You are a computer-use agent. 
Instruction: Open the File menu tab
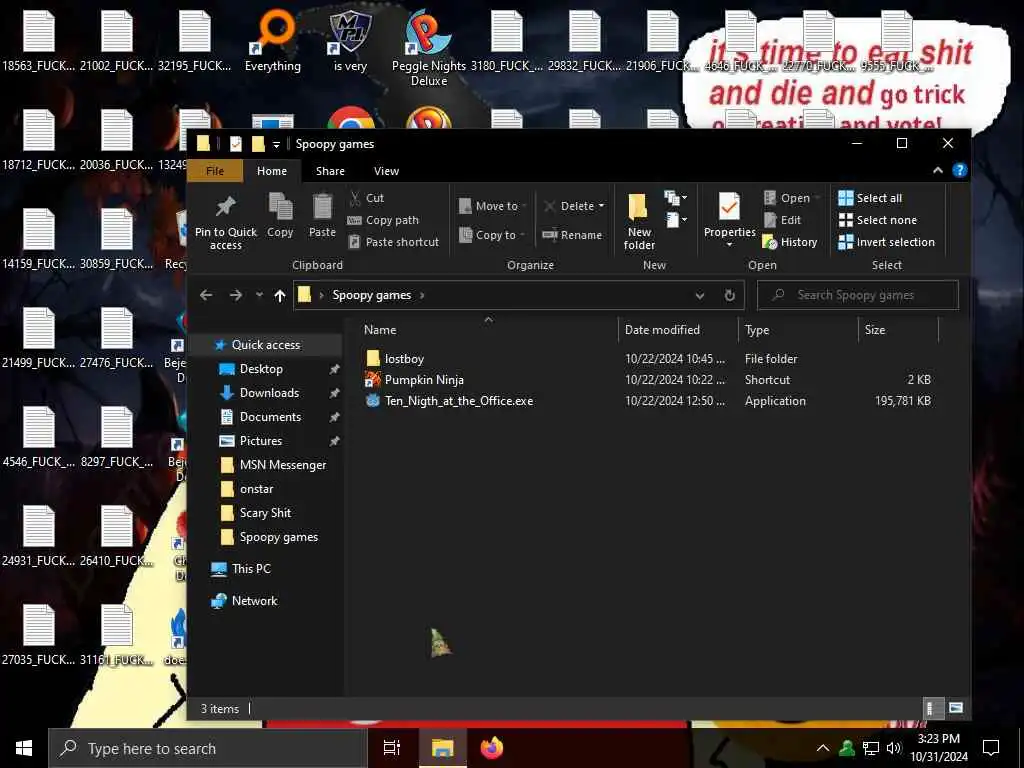tap(215, 171)
